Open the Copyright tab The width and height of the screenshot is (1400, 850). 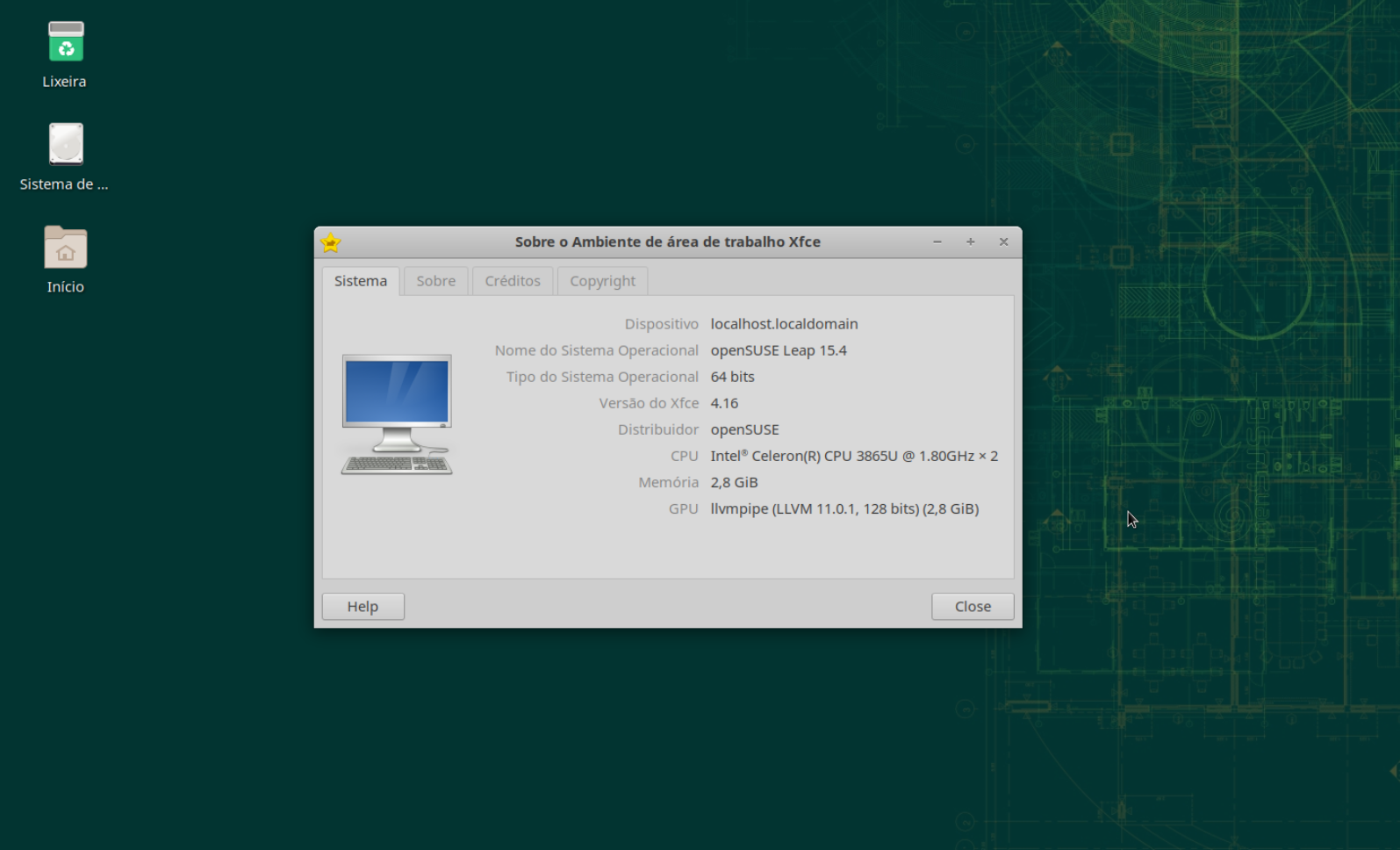pos(602,281)
